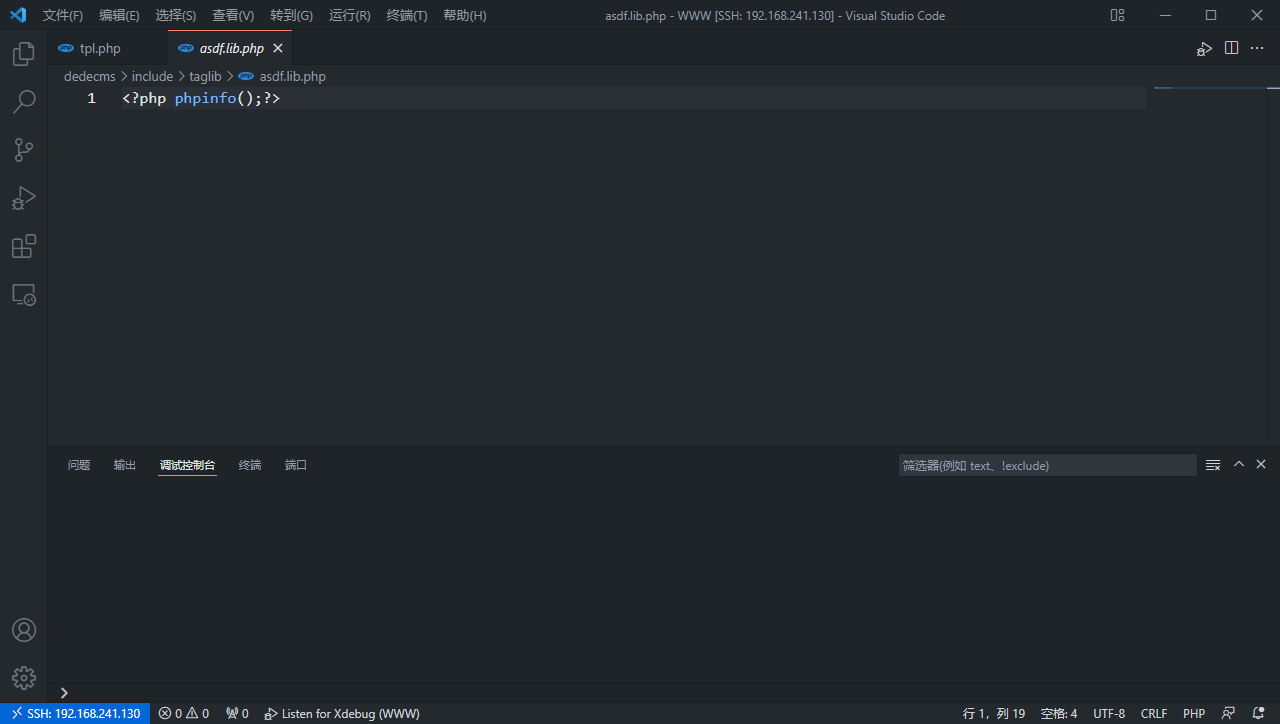Open the 选择(S) menu
This screenshot has height=724, width=1280.
coord(176,15)
